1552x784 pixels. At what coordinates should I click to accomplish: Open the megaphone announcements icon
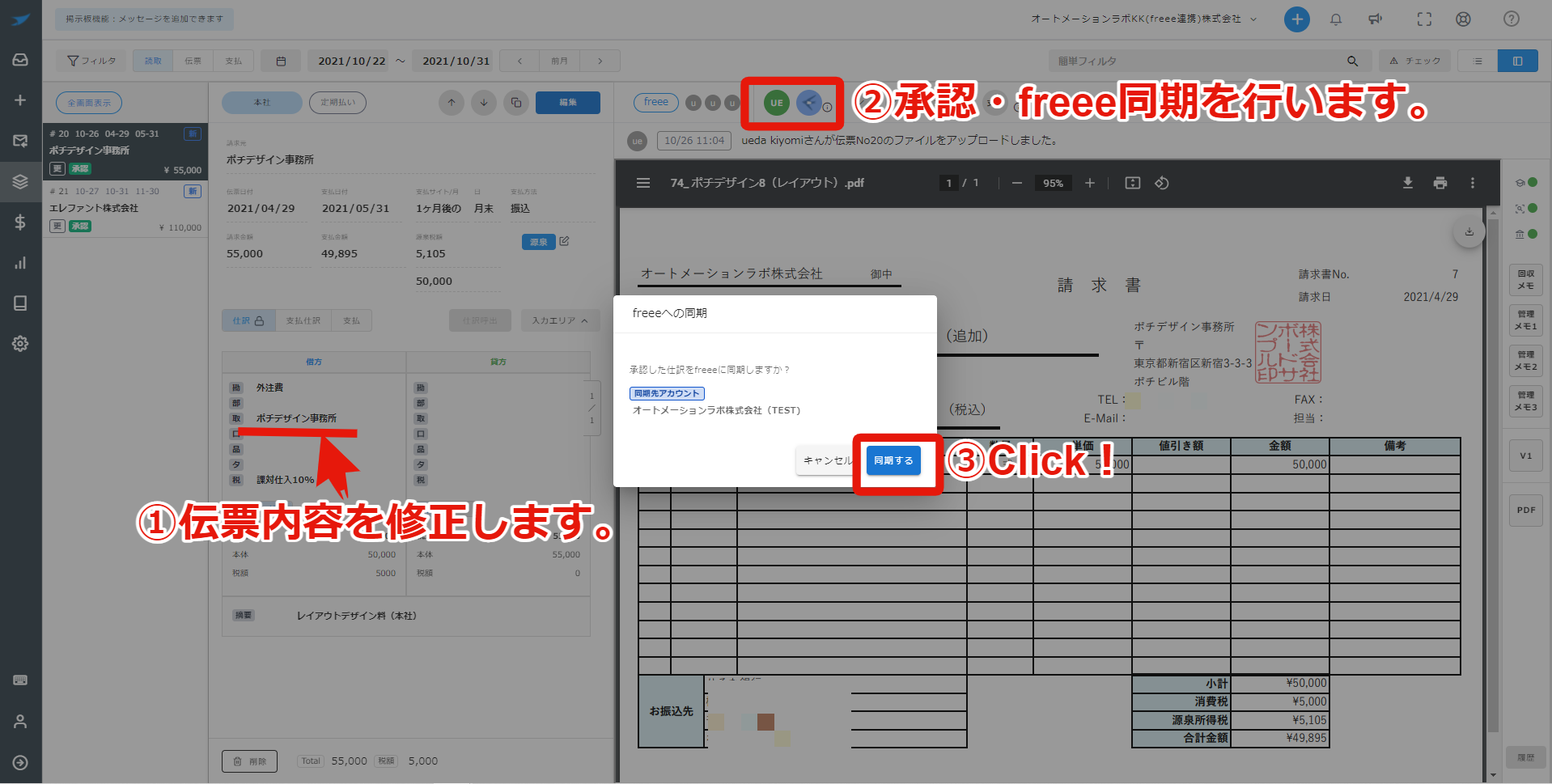pos(1376,19)
